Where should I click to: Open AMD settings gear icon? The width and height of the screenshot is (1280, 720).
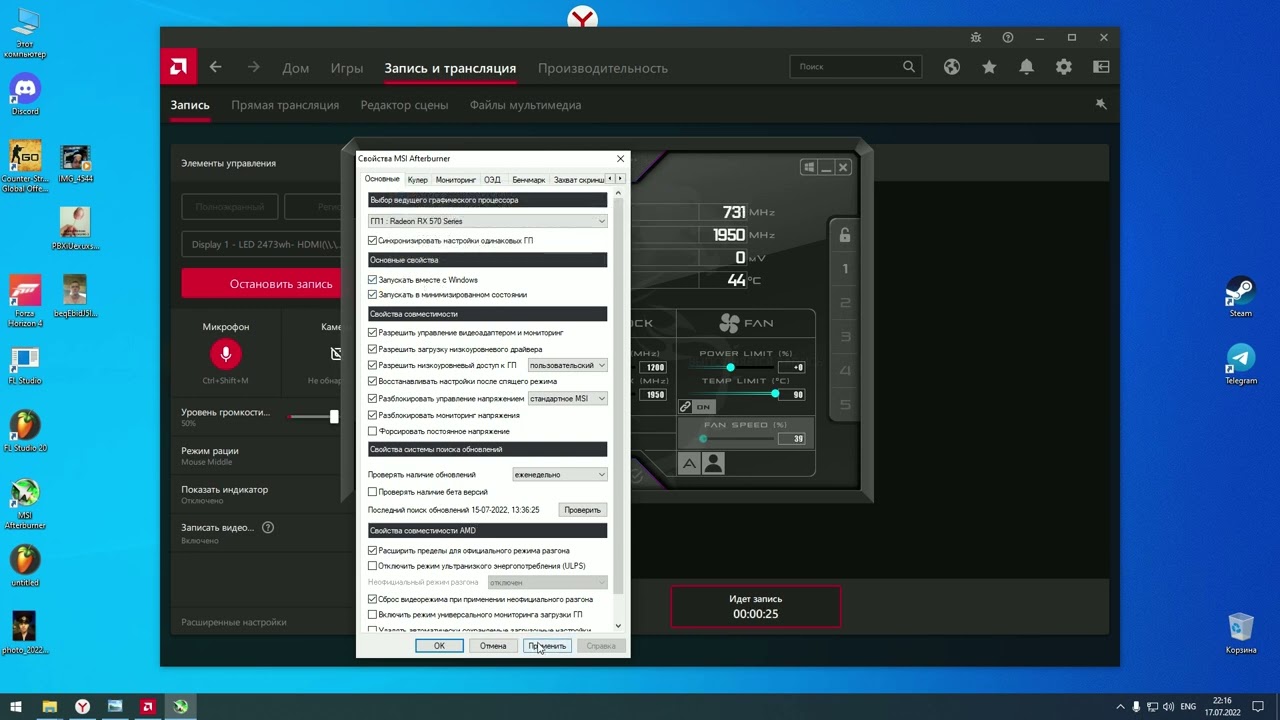(1064, 67)
